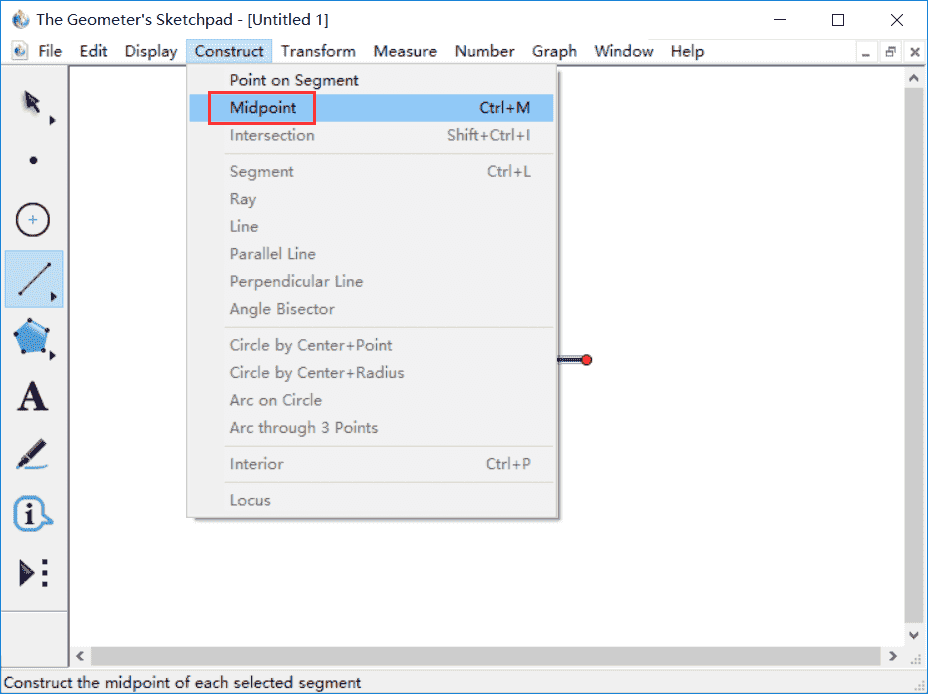Maximize the Sketchpad application window
Viewport: 928px width, 694px height.
837,20
